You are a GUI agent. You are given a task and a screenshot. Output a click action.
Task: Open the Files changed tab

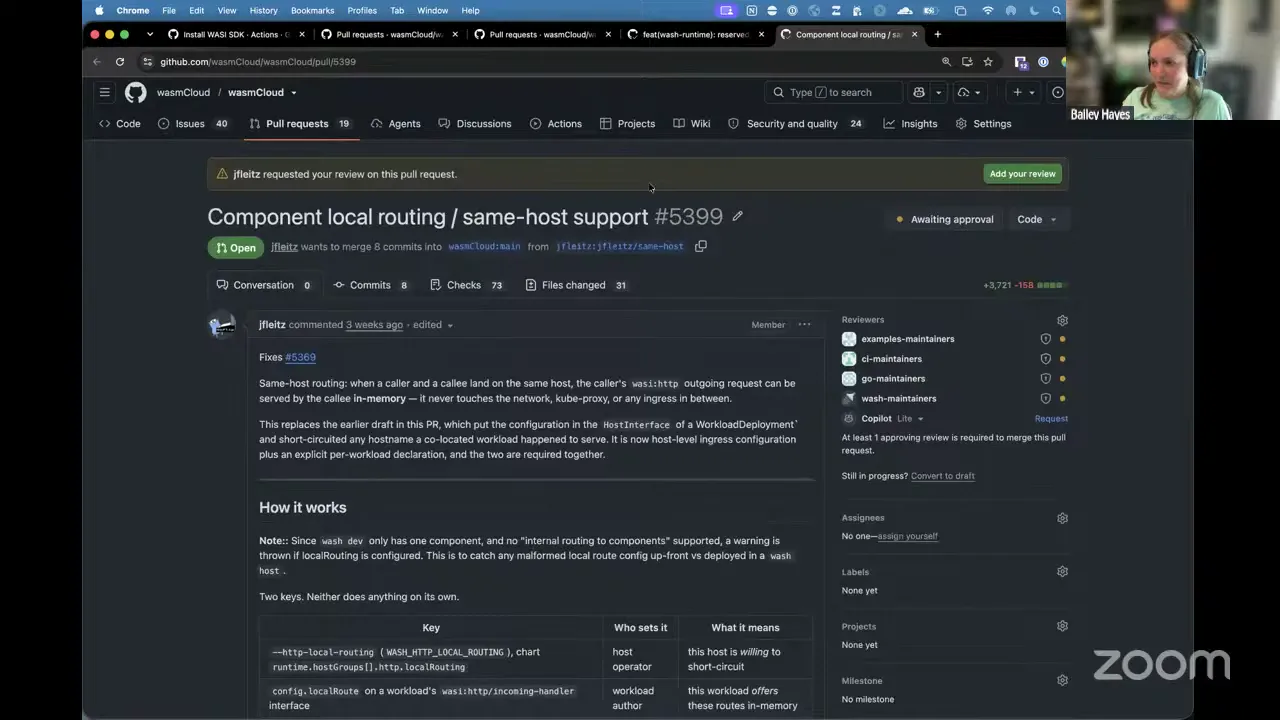pos(576,285)
